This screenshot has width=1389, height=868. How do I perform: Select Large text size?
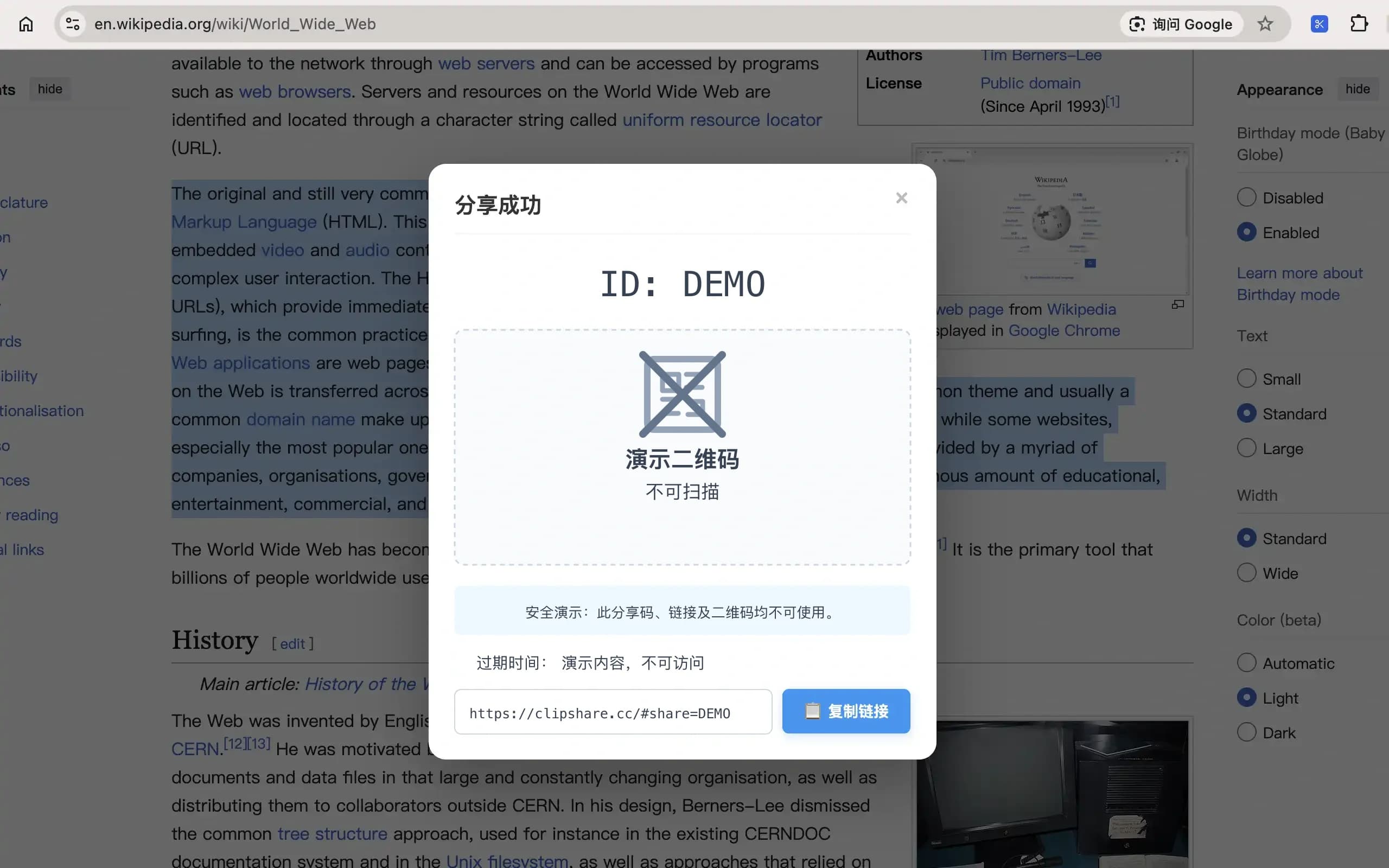pyautogui.click(x=1246, y=448)
